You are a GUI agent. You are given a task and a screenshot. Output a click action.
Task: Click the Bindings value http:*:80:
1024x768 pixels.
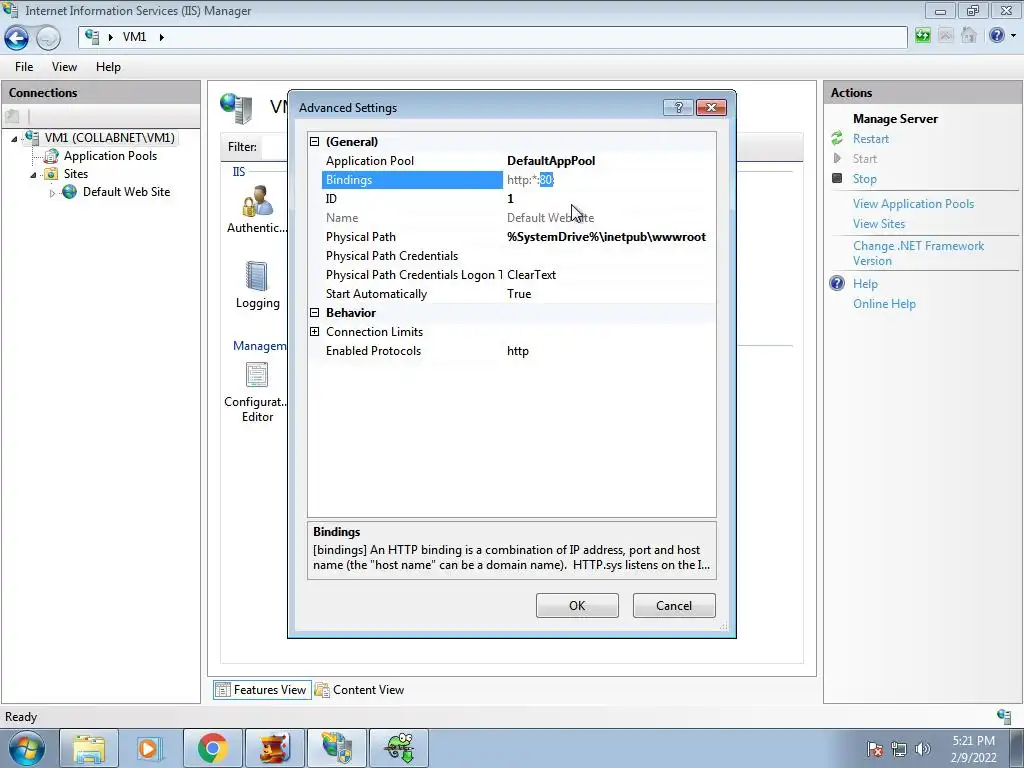pos(530,180)
